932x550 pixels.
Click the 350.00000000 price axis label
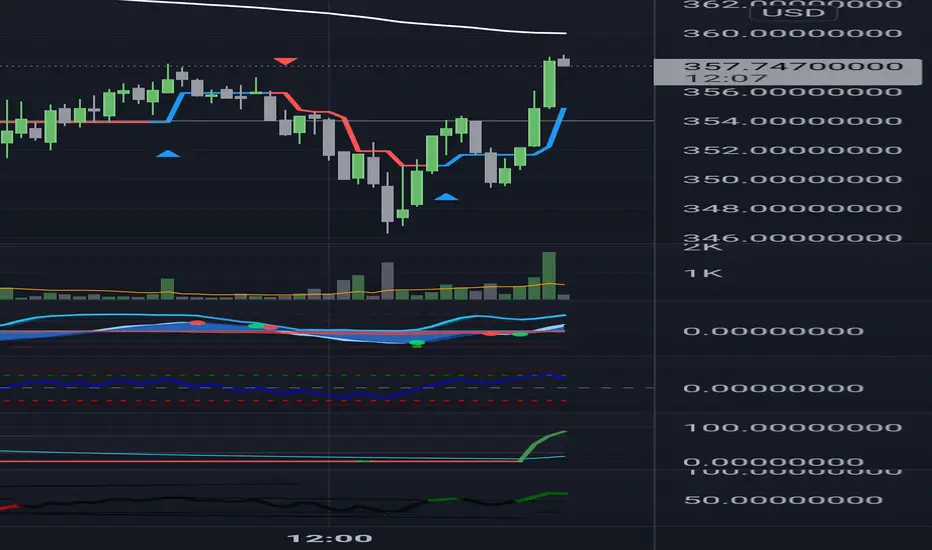(793, 180)
